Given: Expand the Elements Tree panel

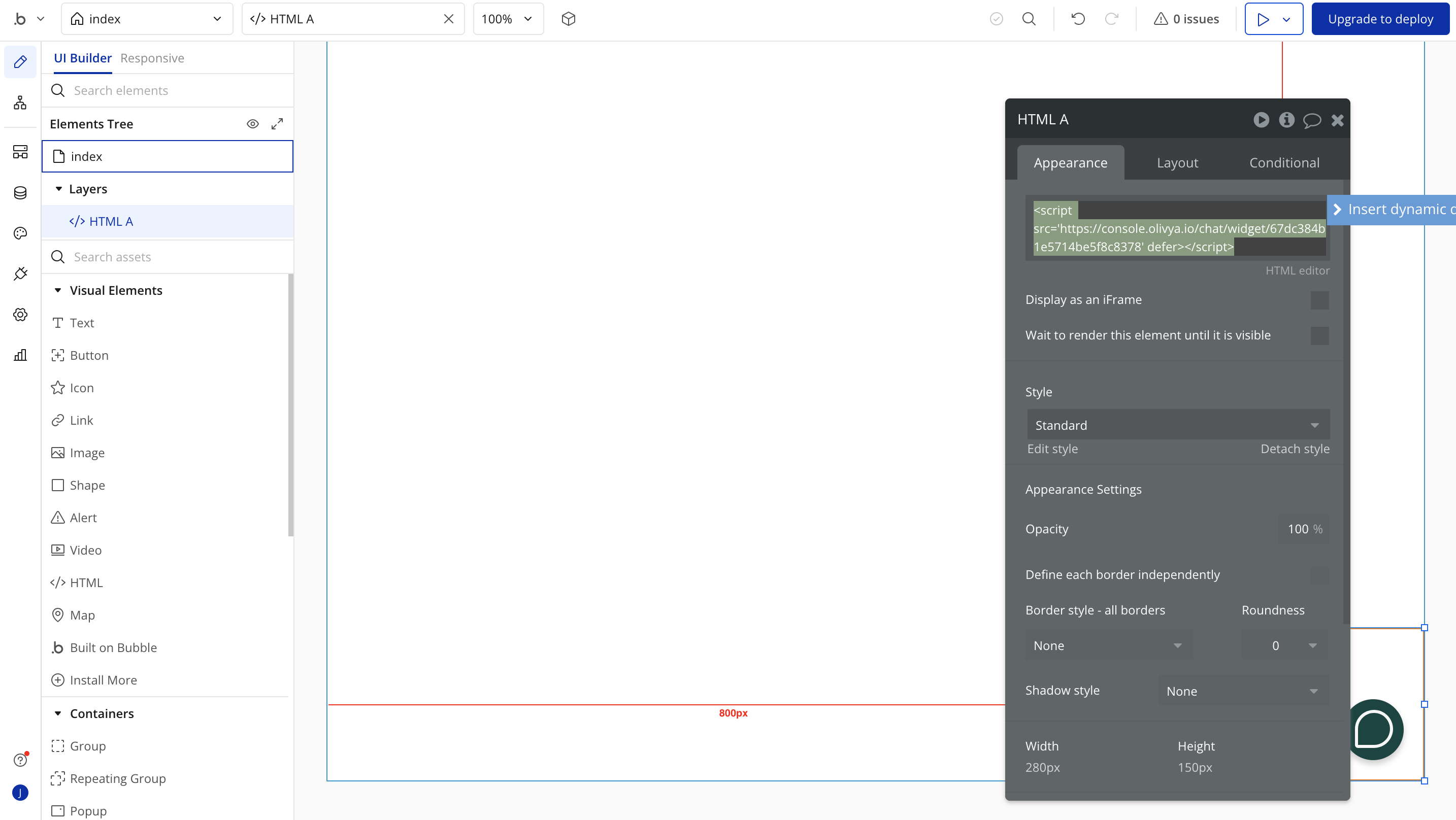Looking at the screenshot, I should [x=277, y=124].
